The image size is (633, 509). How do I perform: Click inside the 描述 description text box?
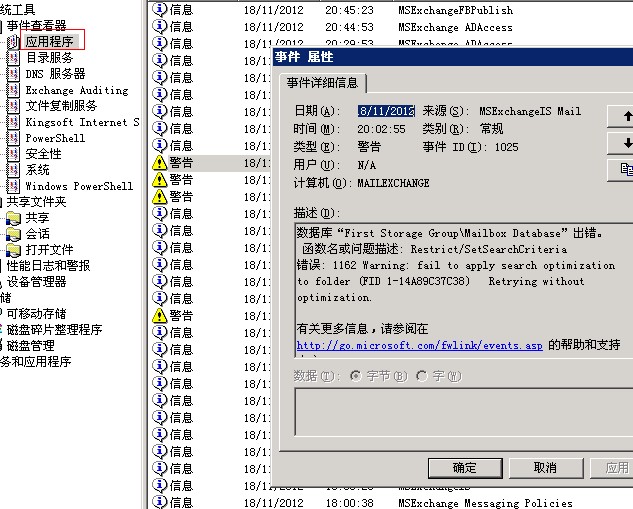(x=464, y=289)
